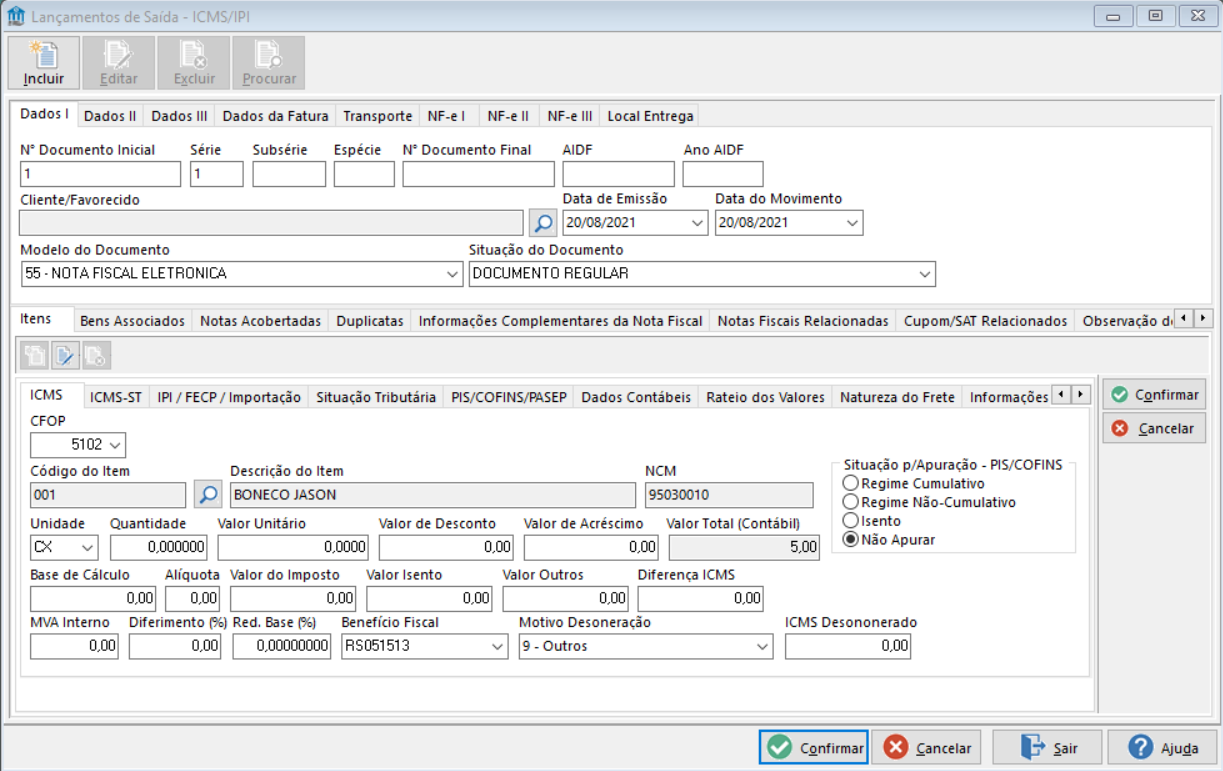Open the PIS/COFINS/PASEP tab
This screenshot has height=771, width=1223.
point(509,397)
